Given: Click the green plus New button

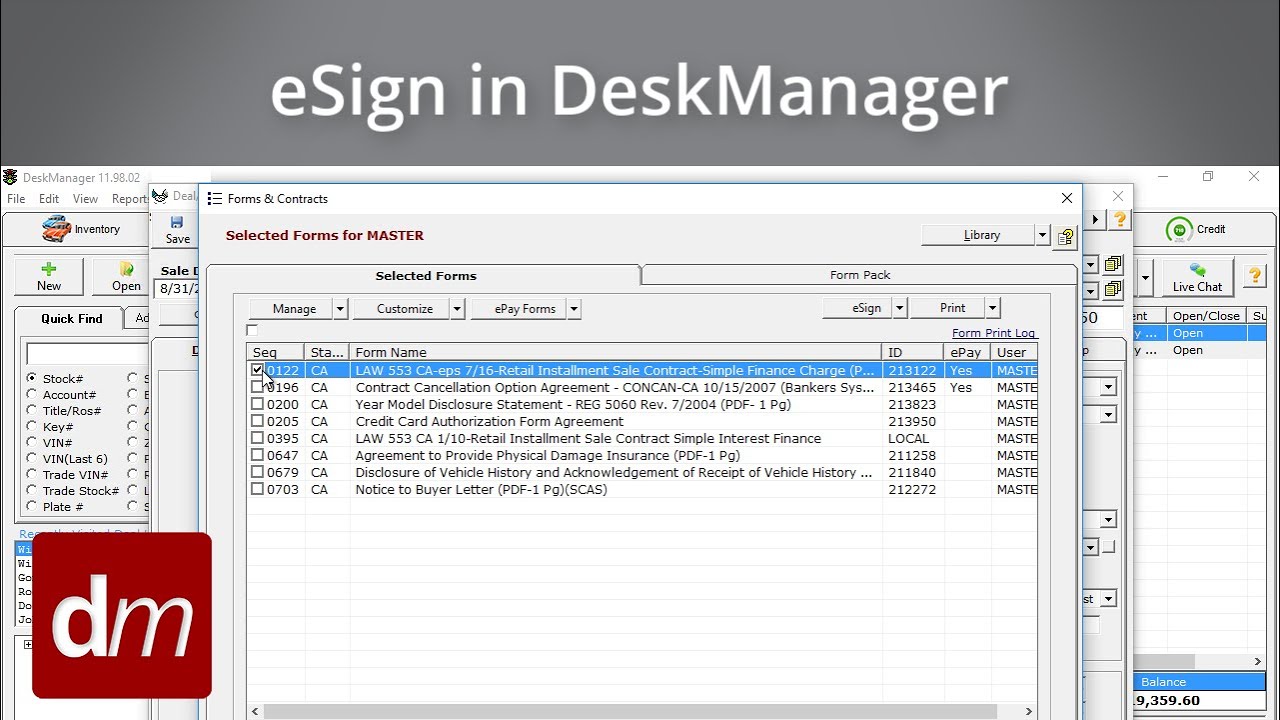Looking at the screenshot, I should (x=49, y=277).
